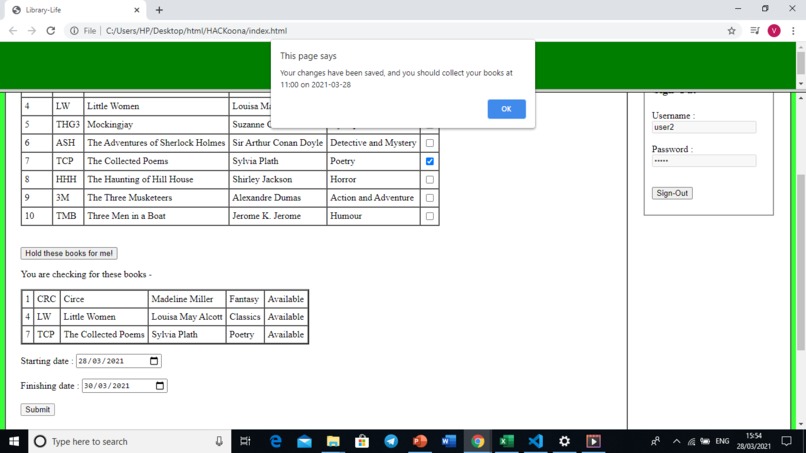
Task: Click the Starting date field
Action: click(119, 361)
